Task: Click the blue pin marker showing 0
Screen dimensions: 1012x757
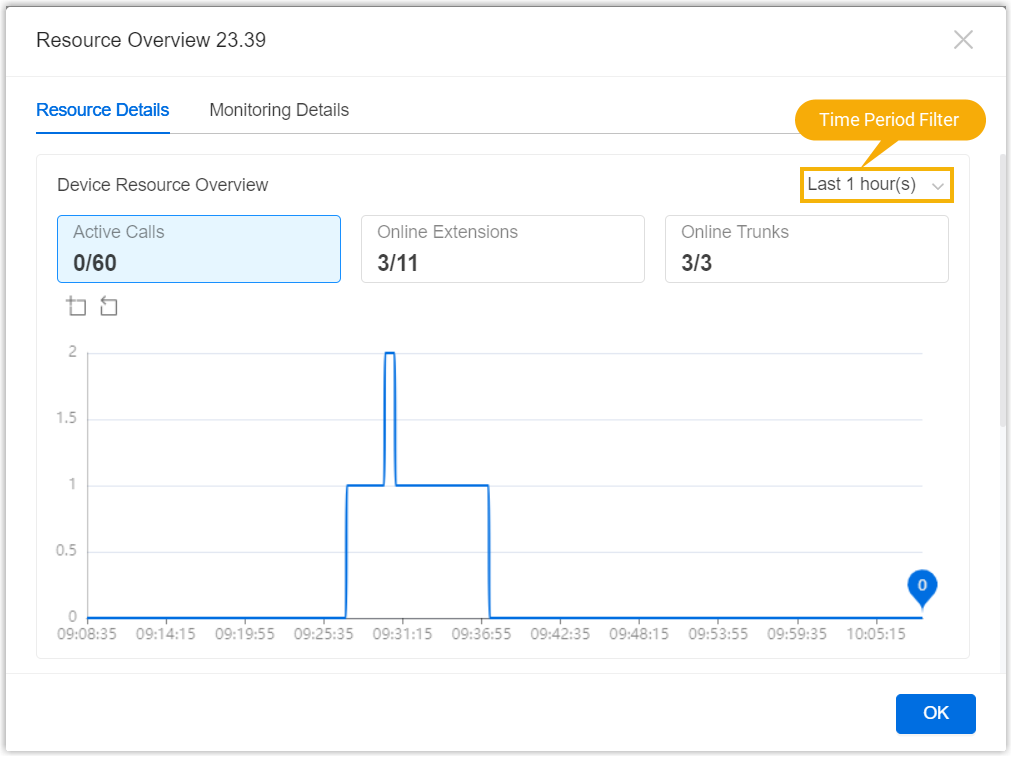Action: (922, 587)
